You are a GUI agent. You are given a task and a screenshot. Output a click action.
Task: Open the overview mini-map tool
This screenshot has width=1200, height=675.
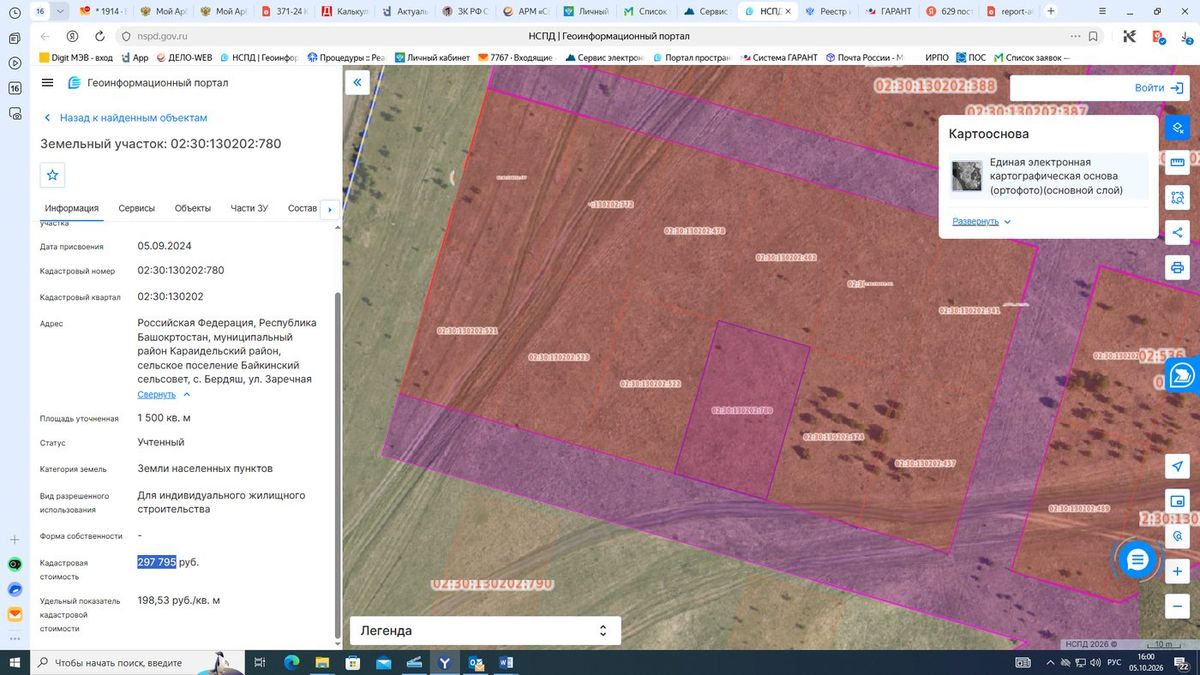pyautogui.click(x=1177, y=502)
